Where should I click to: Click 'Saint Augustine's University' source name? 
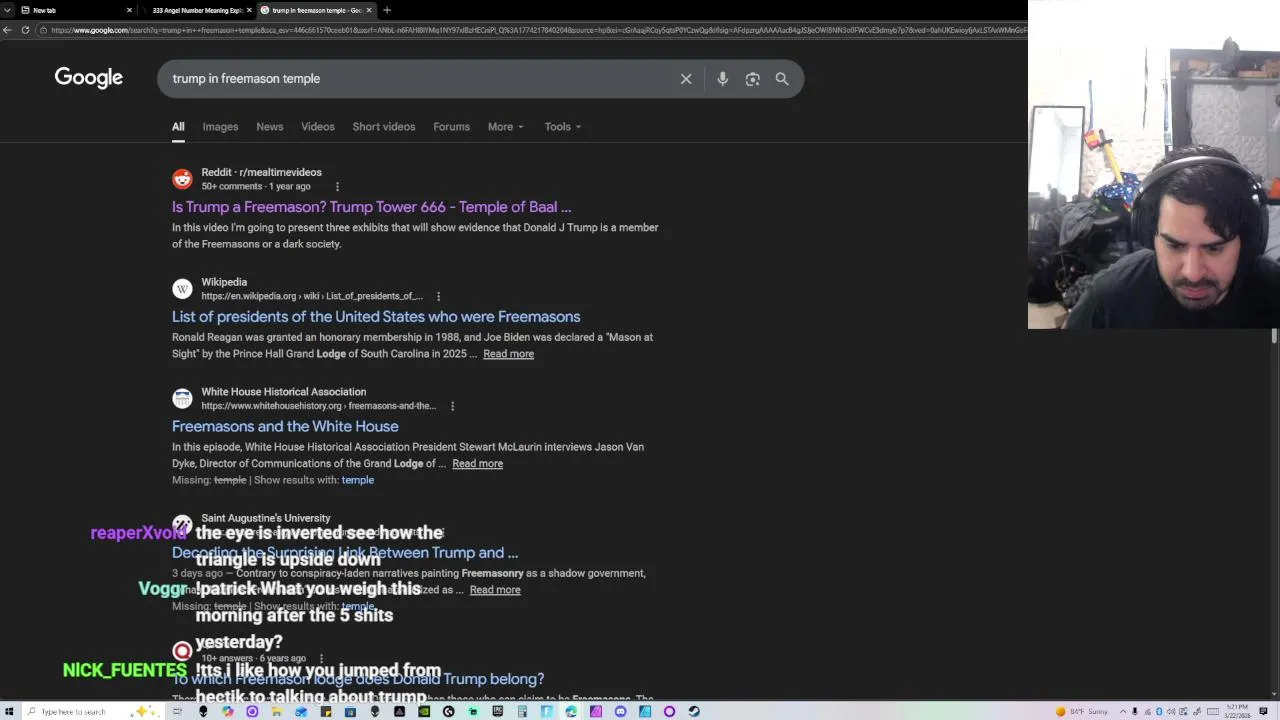265,518
